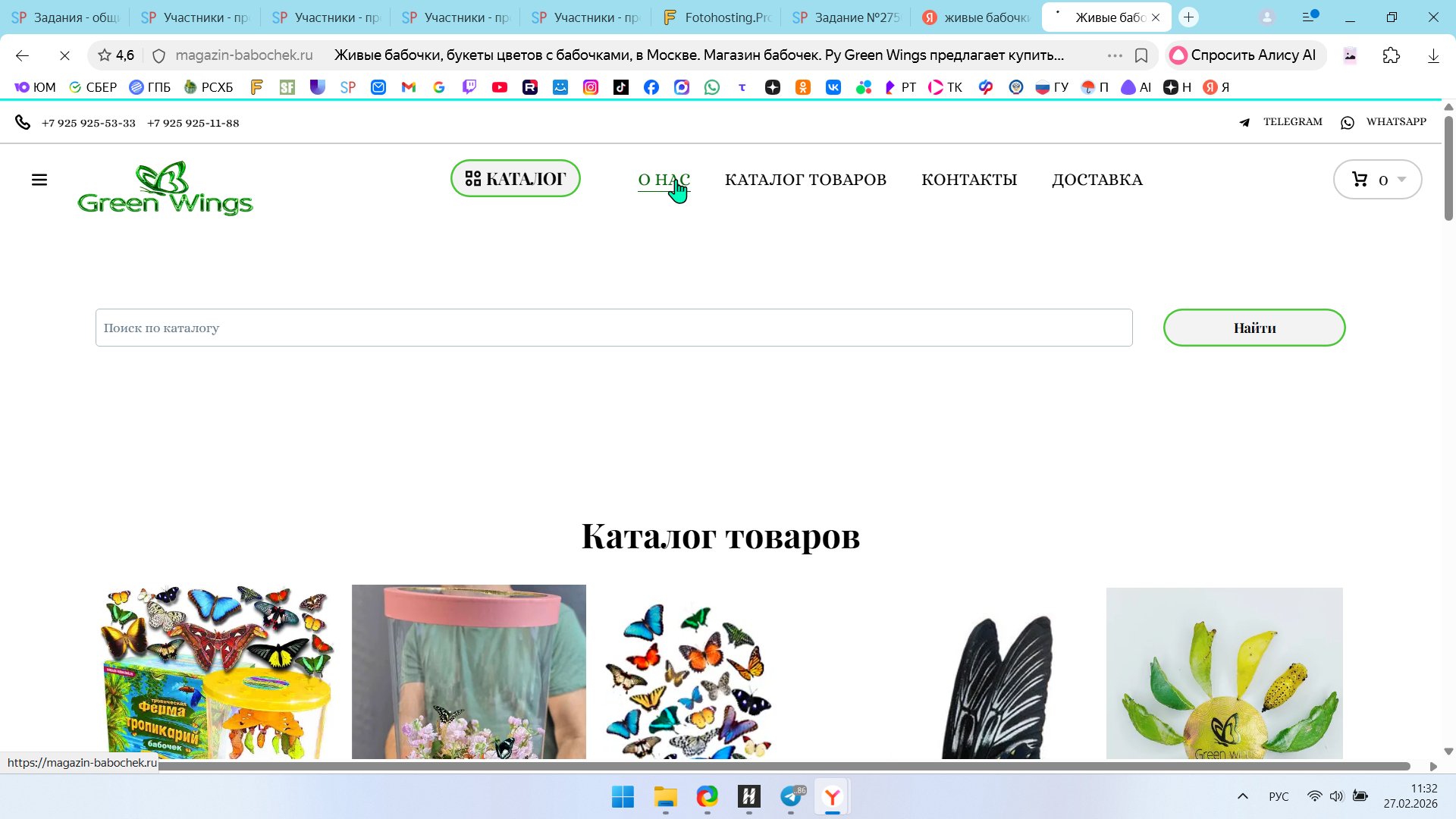Stop page loading with X button
The height and width of the screenshot is (819, 1456).
click(x=64, y=55)
